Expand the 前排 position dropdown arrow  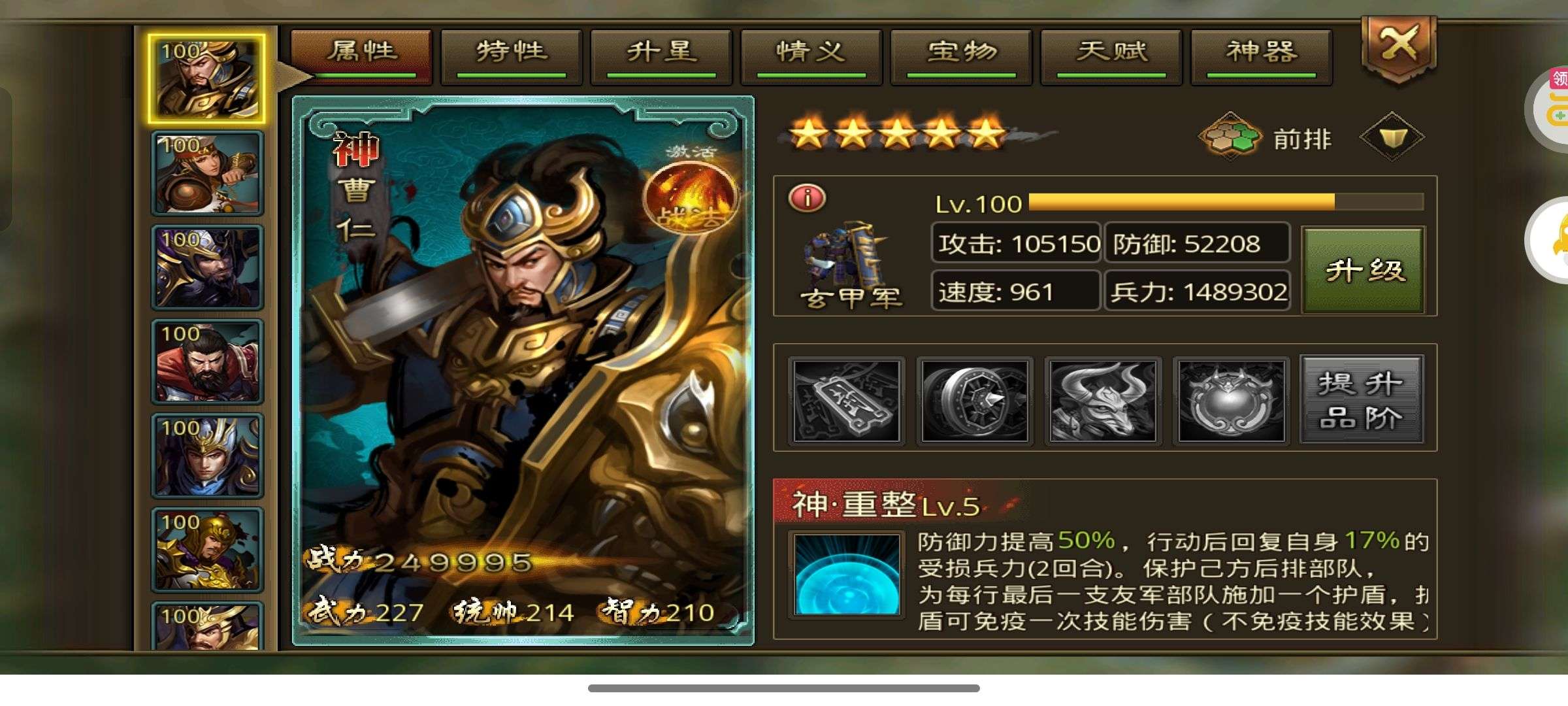[x=1392, y=137]
